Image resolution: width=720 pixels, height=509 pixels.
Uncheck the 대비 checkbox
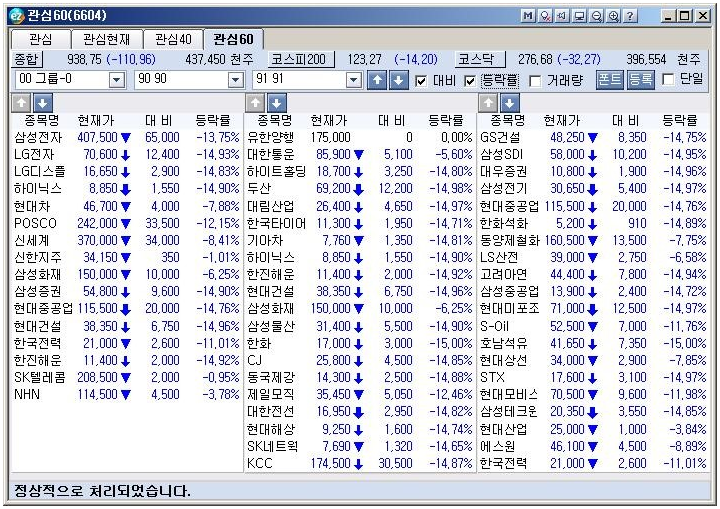421,81
